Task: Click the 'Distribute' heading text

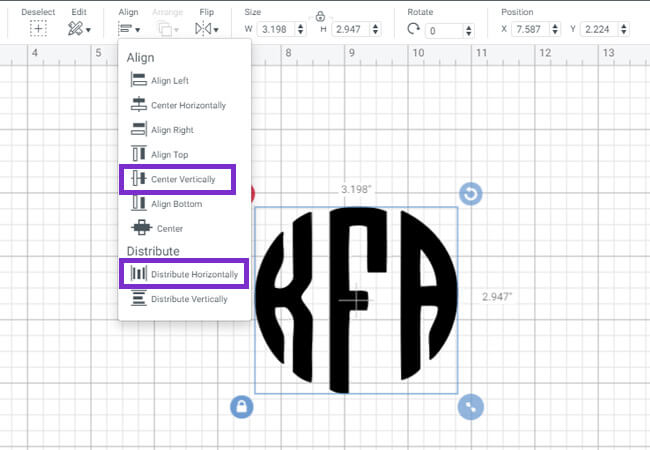Action: tap(153, 251)
